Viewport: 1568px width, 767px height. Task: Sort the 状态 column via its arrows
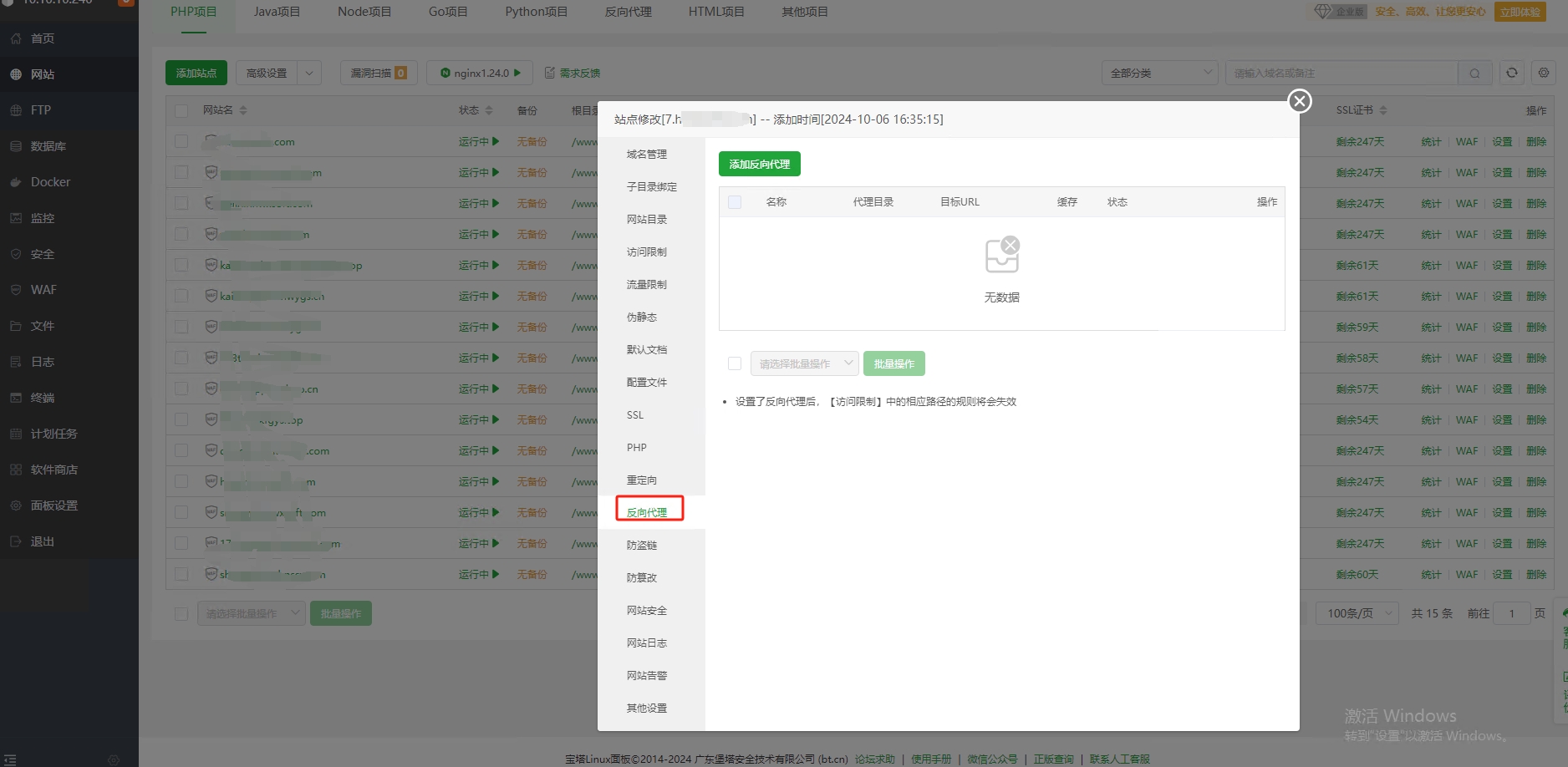(x=489, y=110)
